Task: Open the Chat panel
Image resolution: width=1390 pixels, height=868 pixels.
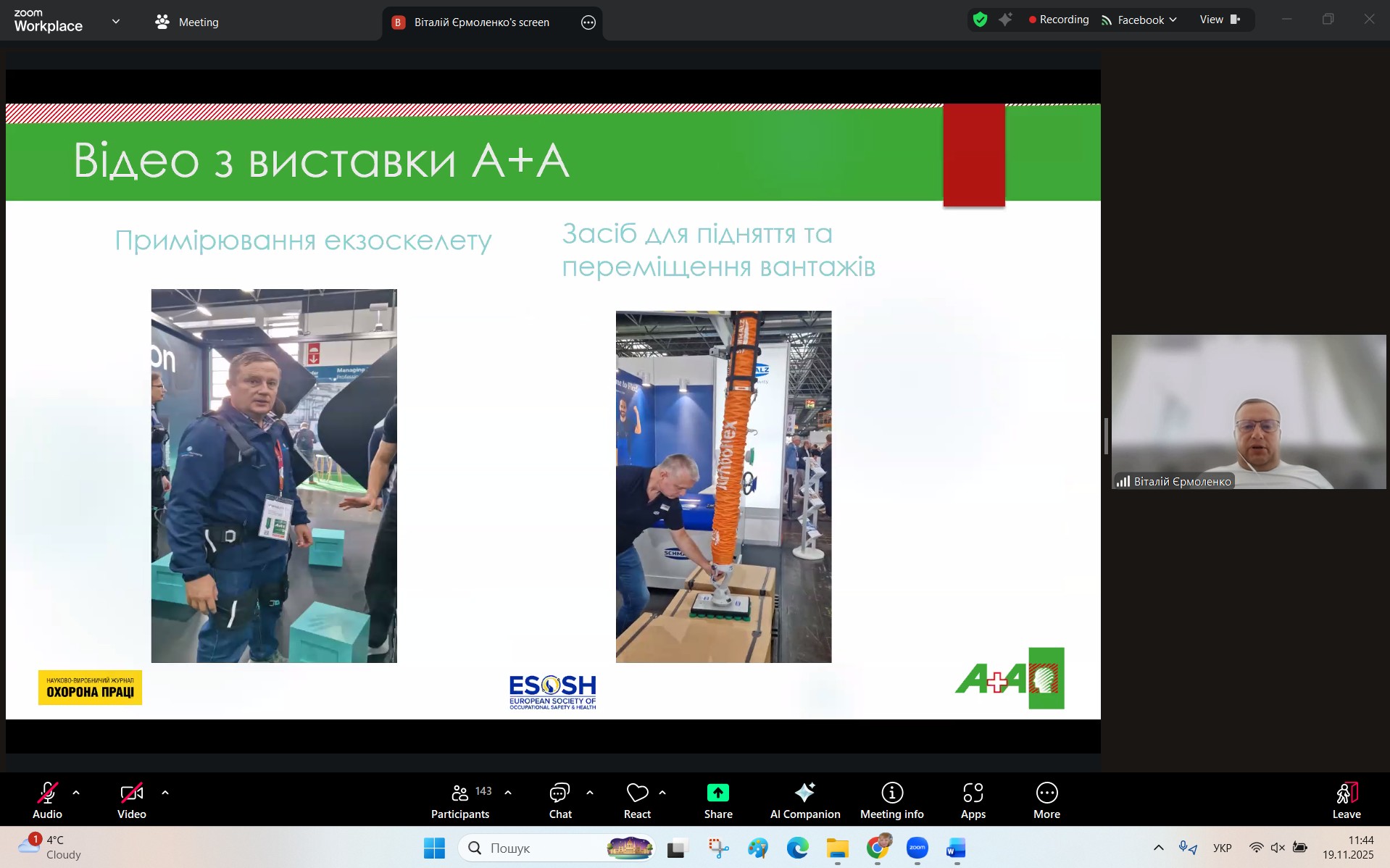Action: pyautogui.click(x=559, y=801)
